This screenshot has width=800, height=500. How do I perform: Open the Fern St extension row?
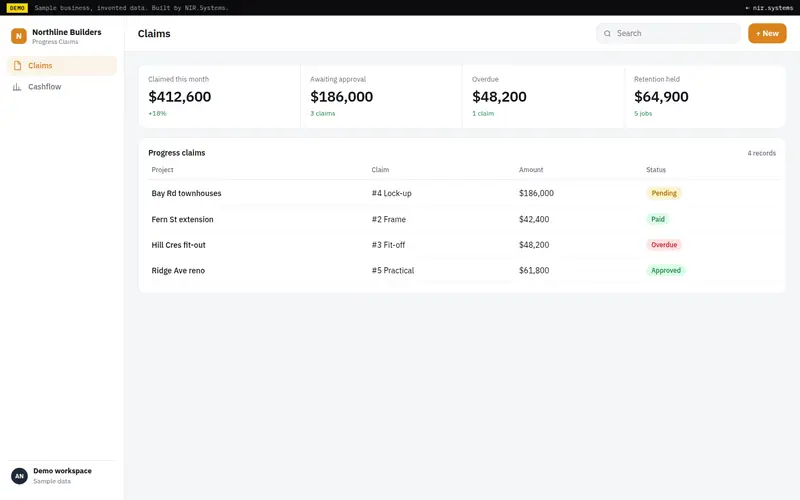point(462,219)
